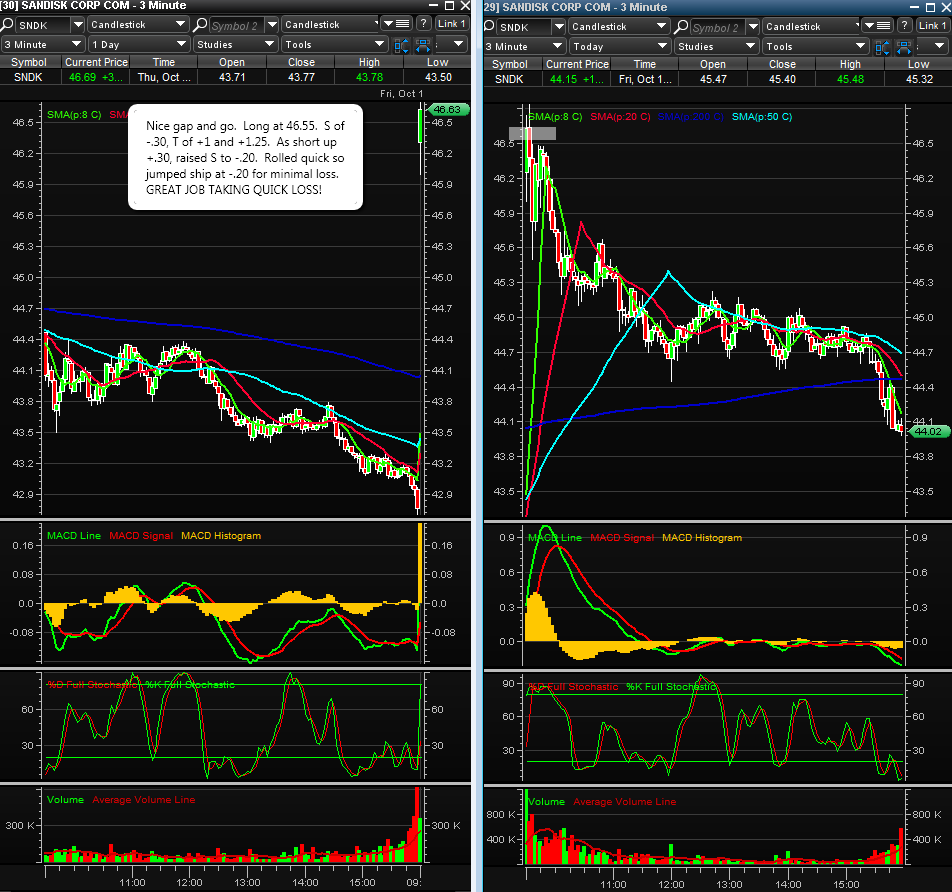
Task: Click the symbol search magnifier in window 29
Action: coord(489,27)
